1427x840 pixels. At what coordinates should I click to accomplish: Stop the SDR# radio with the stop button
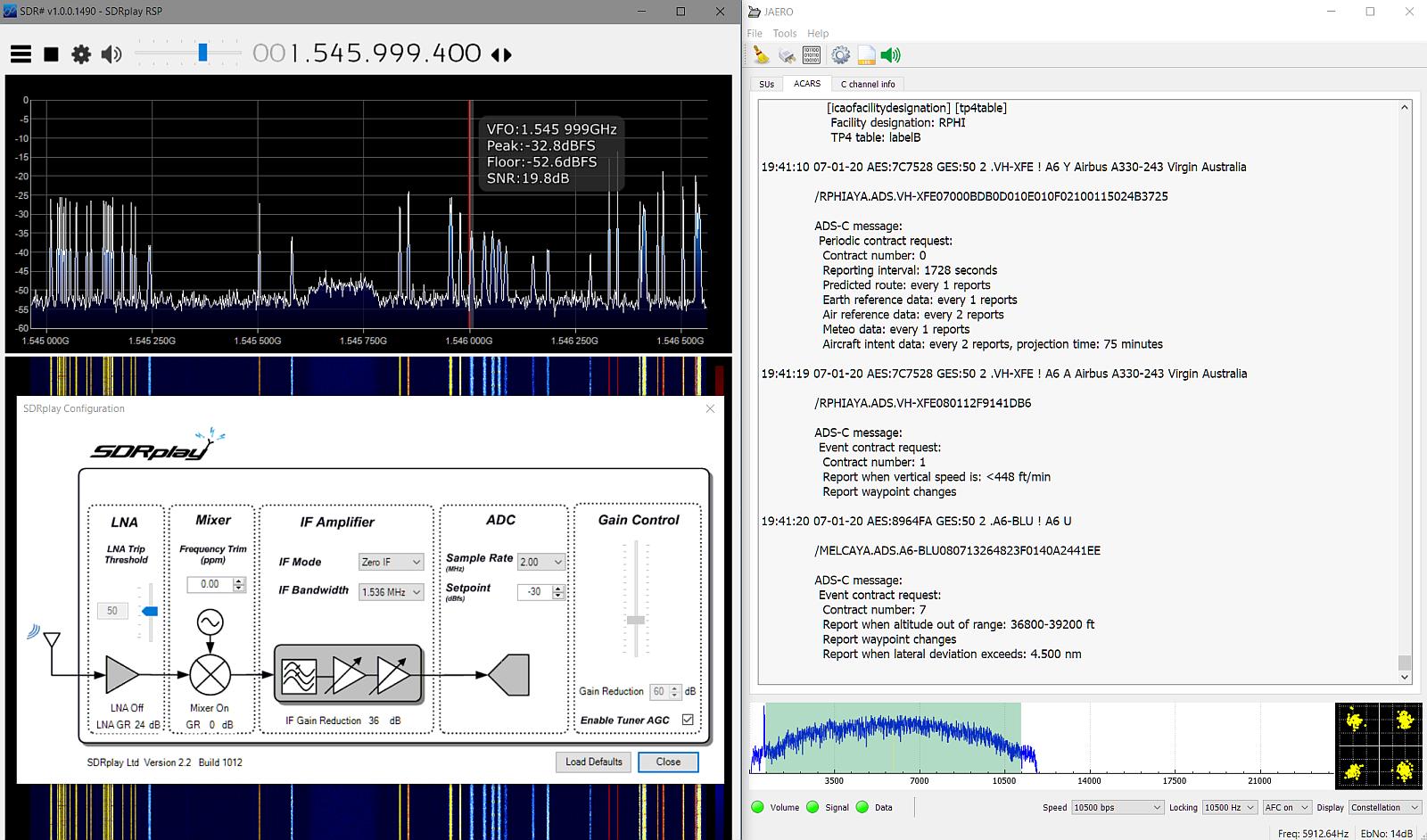pos(51,54)
